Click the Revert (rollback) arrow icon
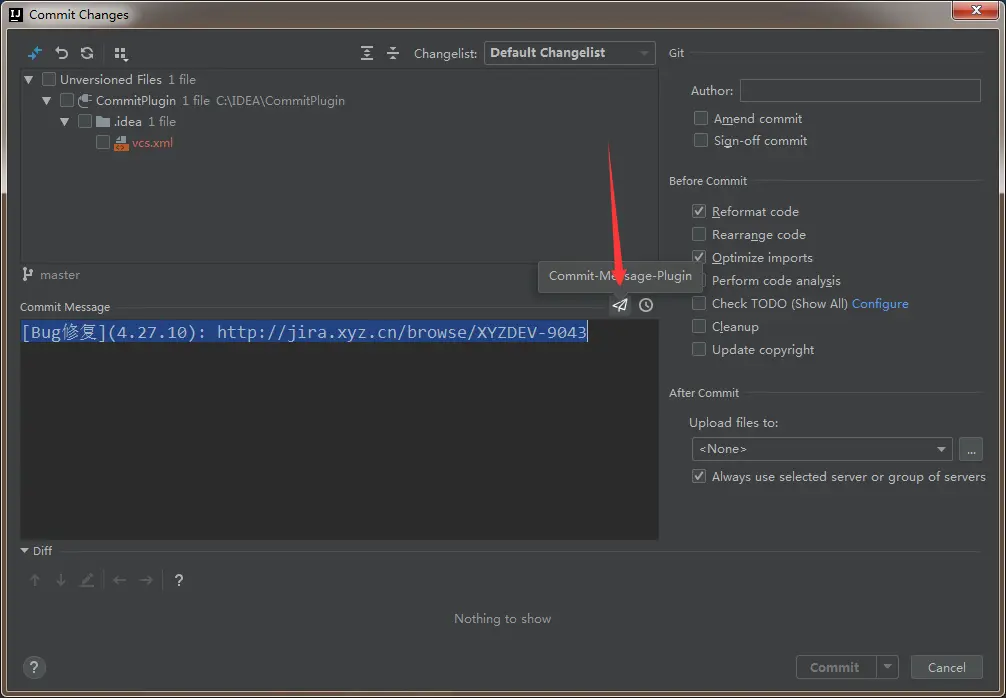The width and height of the screenshot is (1006, 698). click(x=62, y=53)
